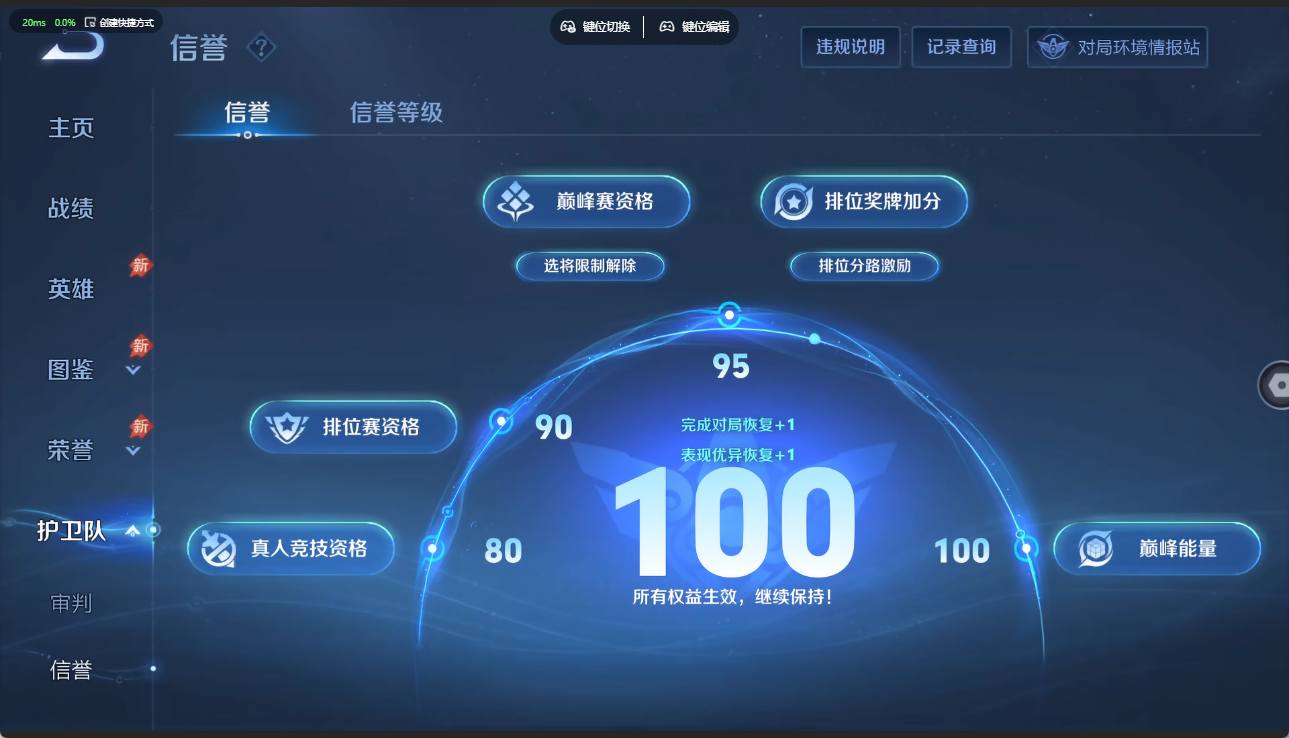Select the 信誉 sidebar entry below 审判
The height and width of the screenshot is (738, 1289).
pyautogui.click(x=71, y=670)
